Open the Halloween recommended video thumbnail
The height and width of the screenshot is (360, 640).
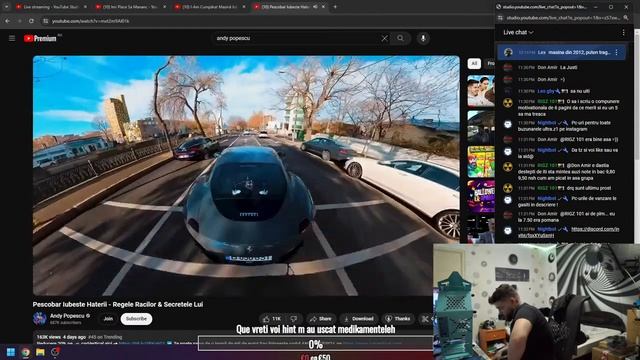[x=481, y=197]
